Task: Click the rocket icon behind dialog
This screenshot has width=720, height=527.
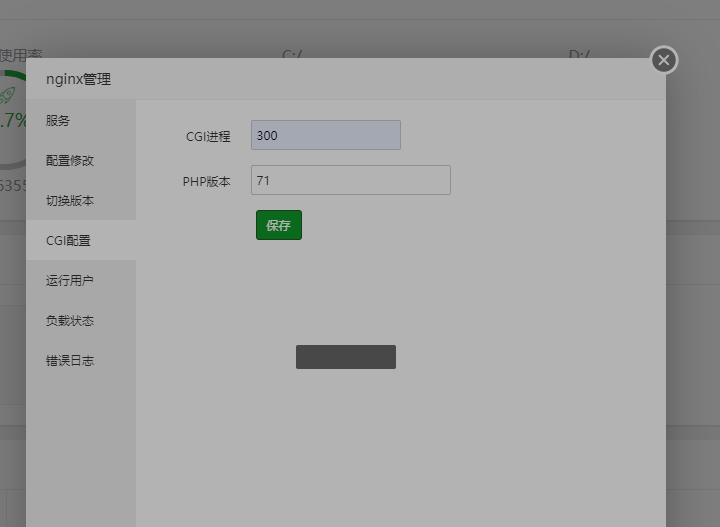Action: click(x=7, y=95)
